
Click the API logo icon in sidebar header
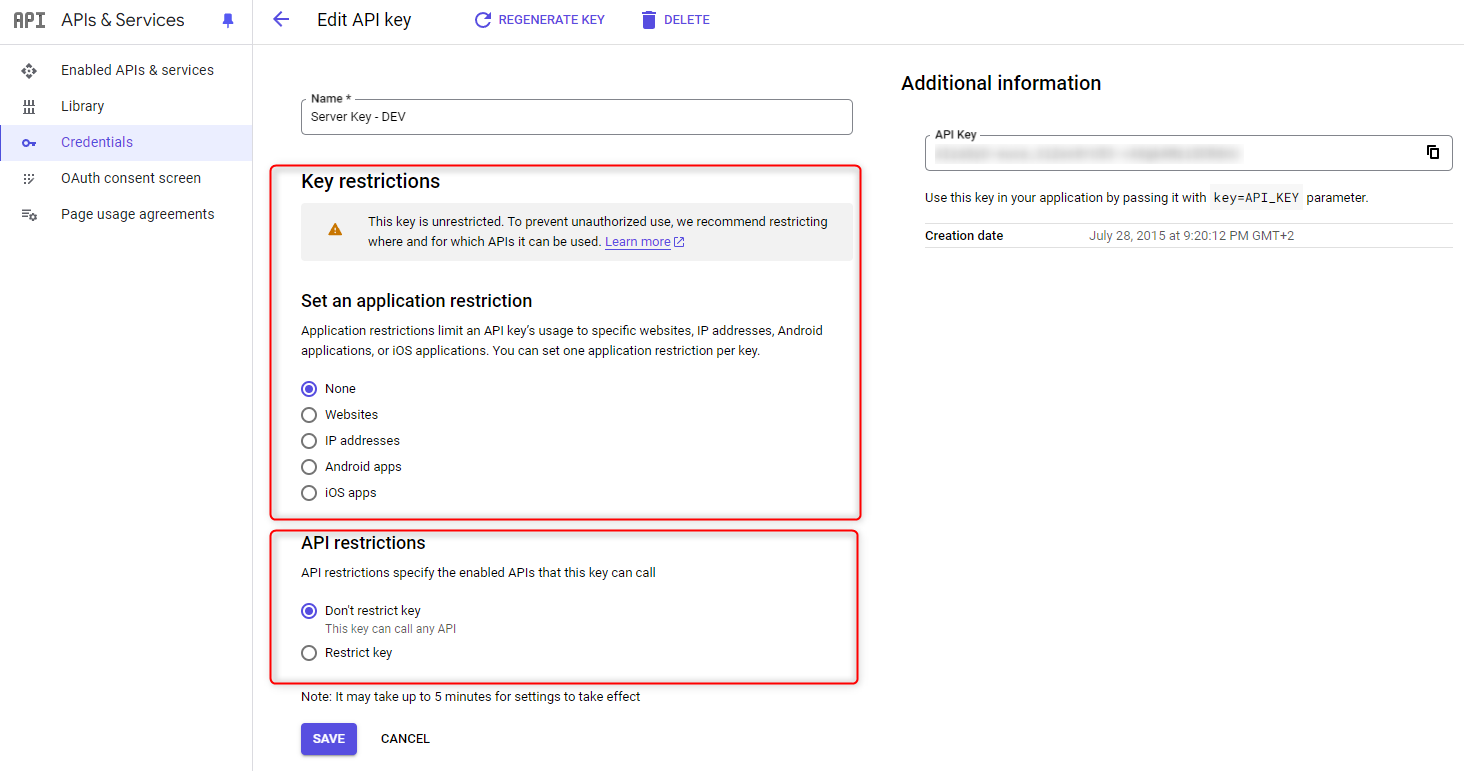[29, 20]
